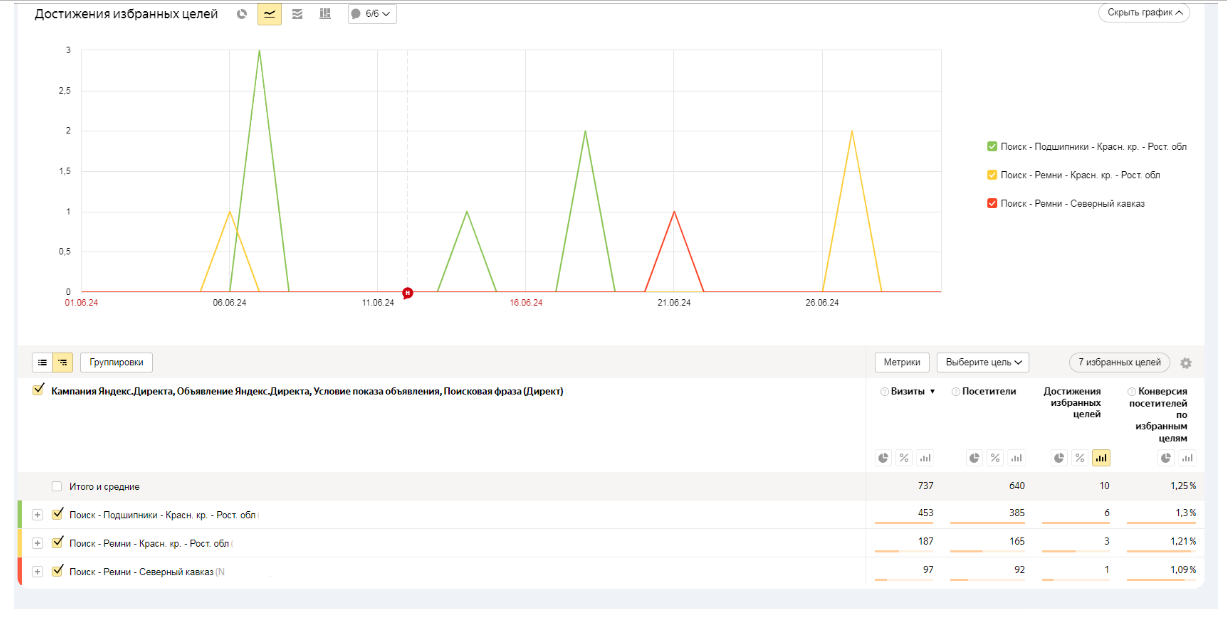Switch to stacked area chart view
The image size is (1227, 622).
pos(297,14)
